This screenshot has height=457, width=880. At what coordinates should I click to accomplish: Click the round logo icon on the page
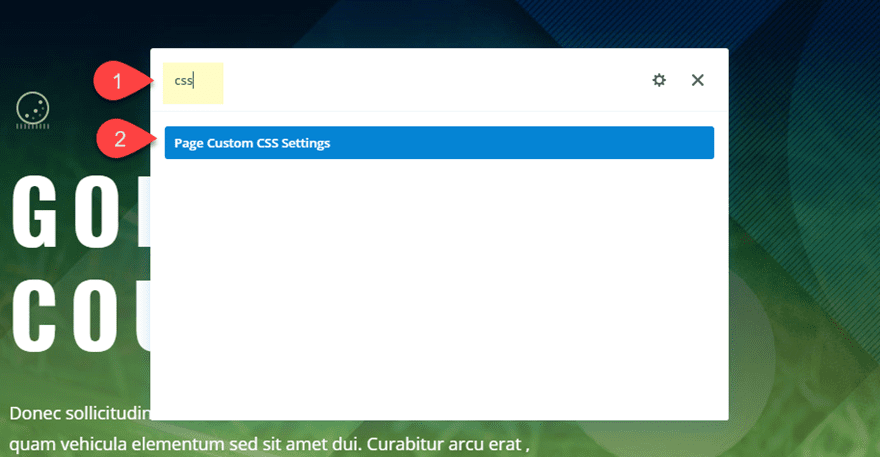click(33, 108)
